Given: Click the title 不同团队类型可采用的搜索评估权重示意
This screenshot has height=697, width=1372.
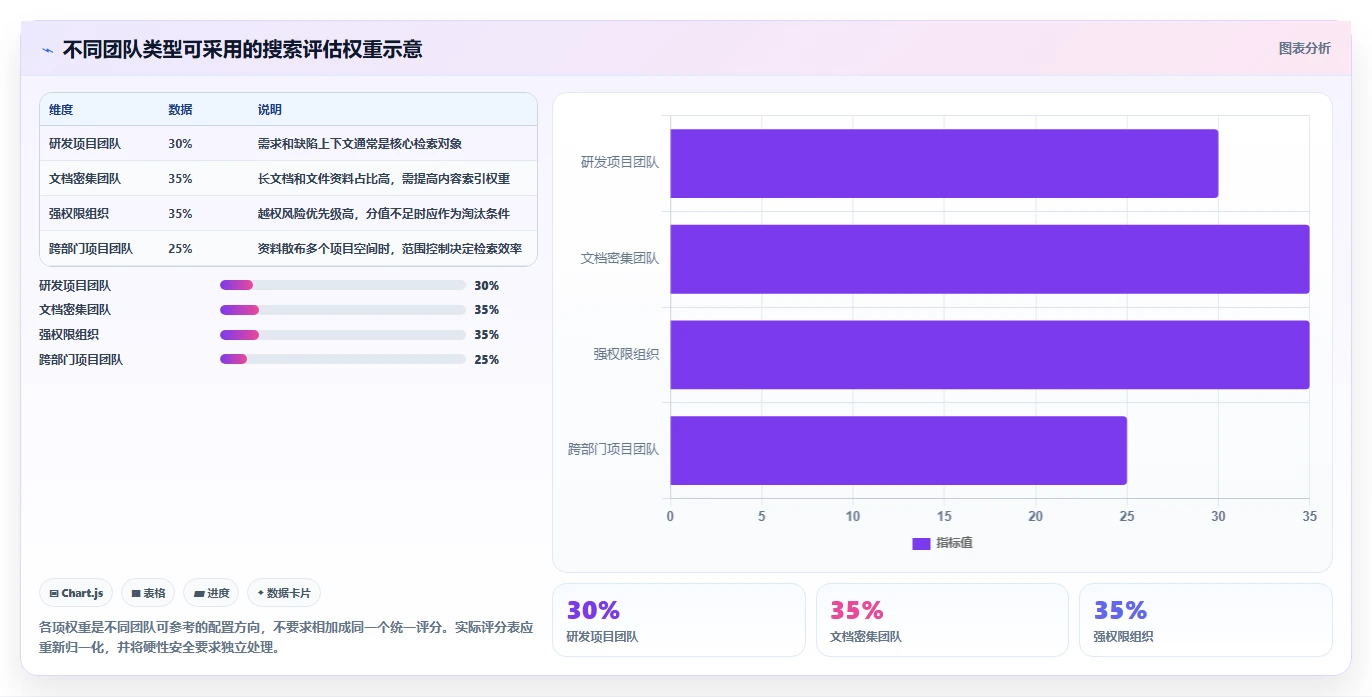Looking at the screenshot, I should click(242, 49).
